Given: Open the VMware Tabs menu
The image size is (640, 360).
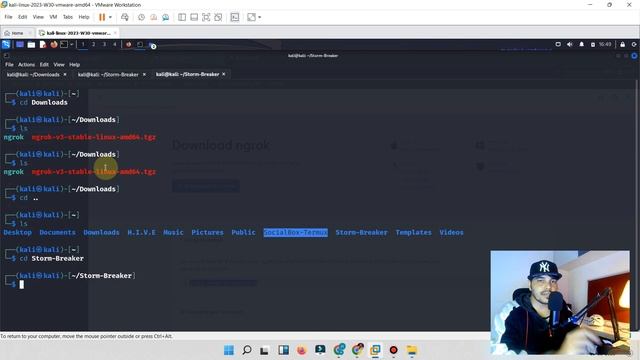Looking at the screenshot, I should [68, 17].
